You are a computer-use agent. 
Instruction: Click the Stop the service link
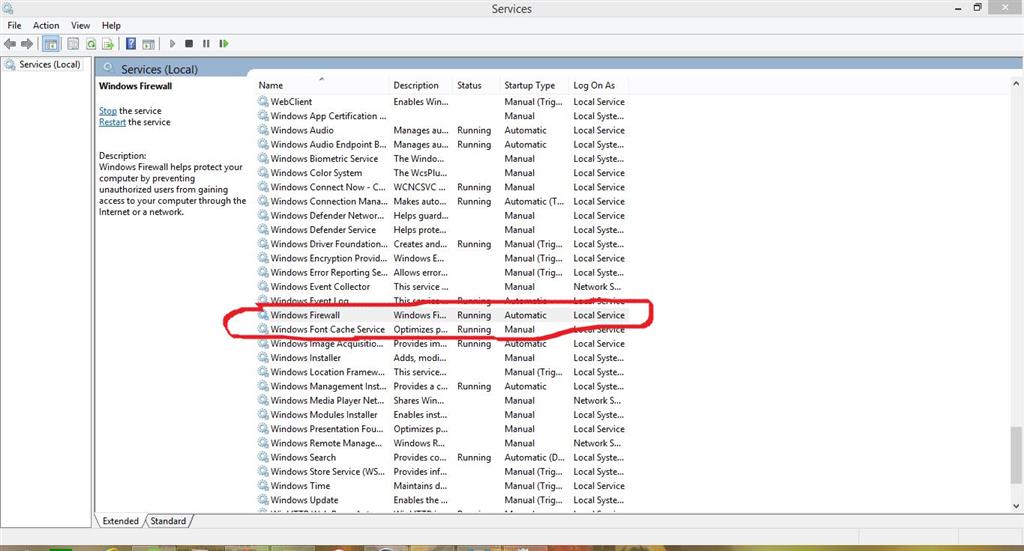[x=108, y=111]
